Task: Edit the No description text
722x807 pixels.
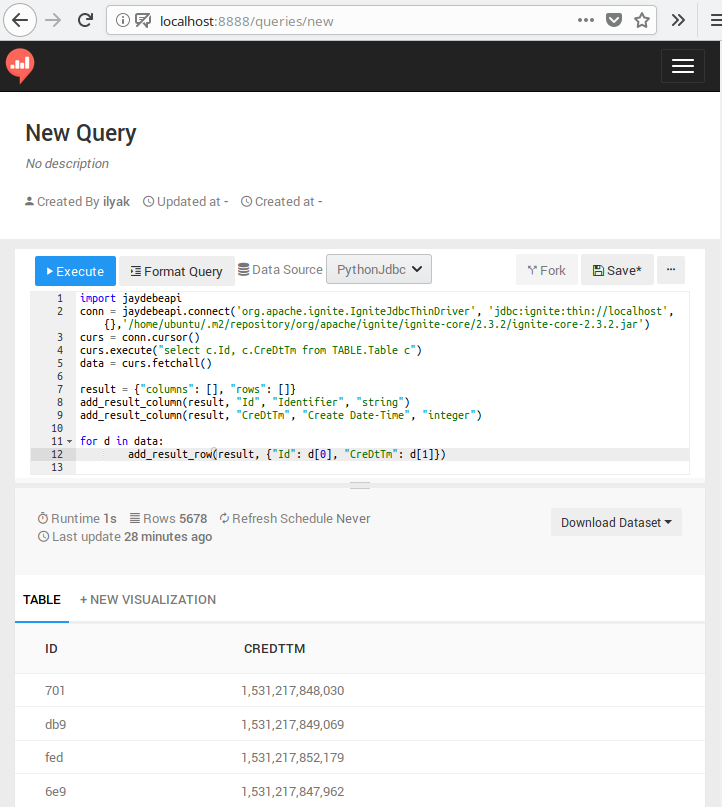Action: pyautogui.click(x=67, y=164)
